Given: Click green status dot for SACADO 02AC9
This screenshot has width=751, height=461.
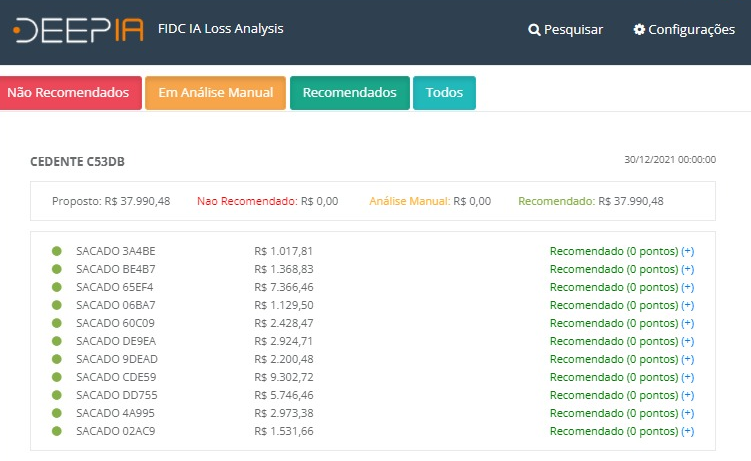Looking at the screenshot, I should click(57, 431).
